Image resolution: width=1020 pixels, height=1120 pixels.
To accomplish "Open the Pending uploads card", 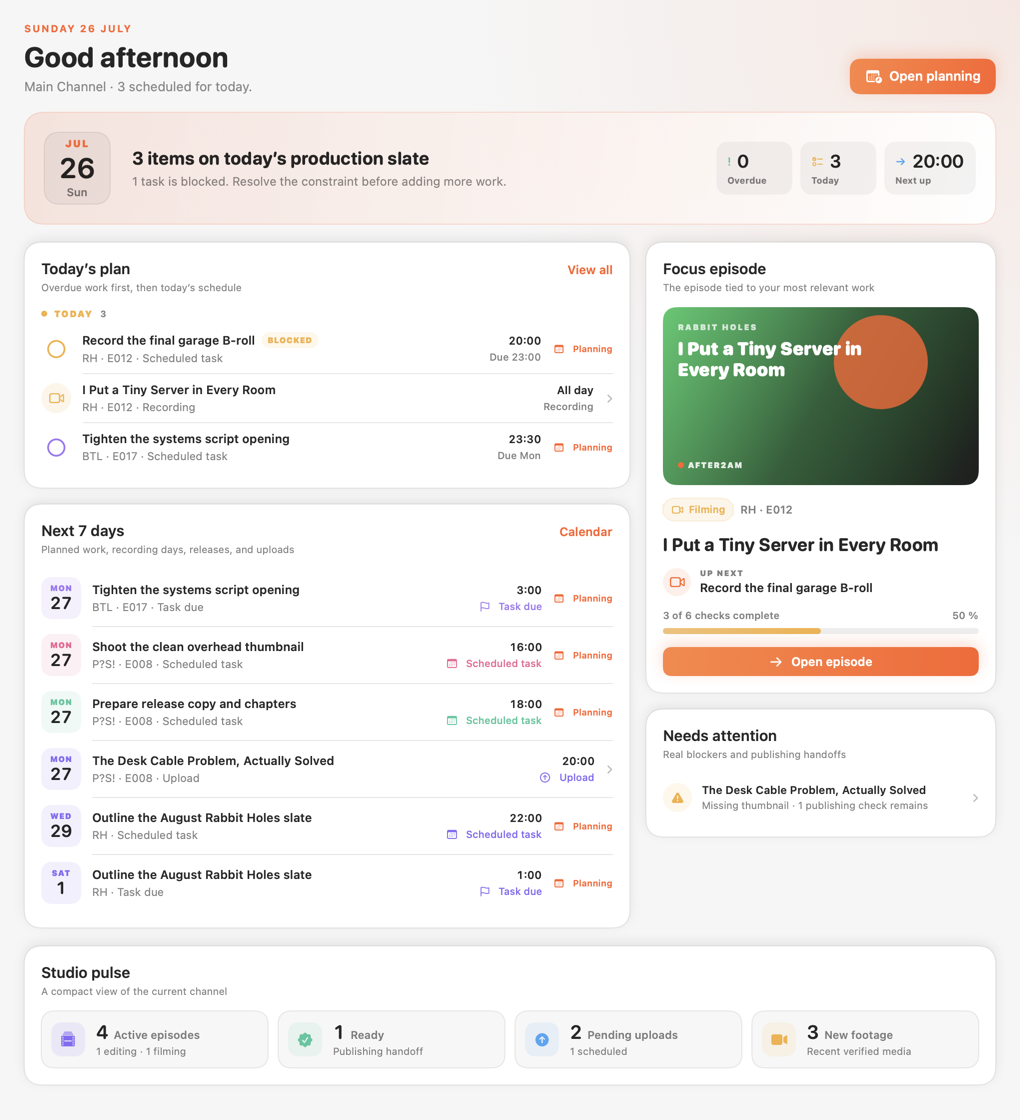I will point(629,1040).
